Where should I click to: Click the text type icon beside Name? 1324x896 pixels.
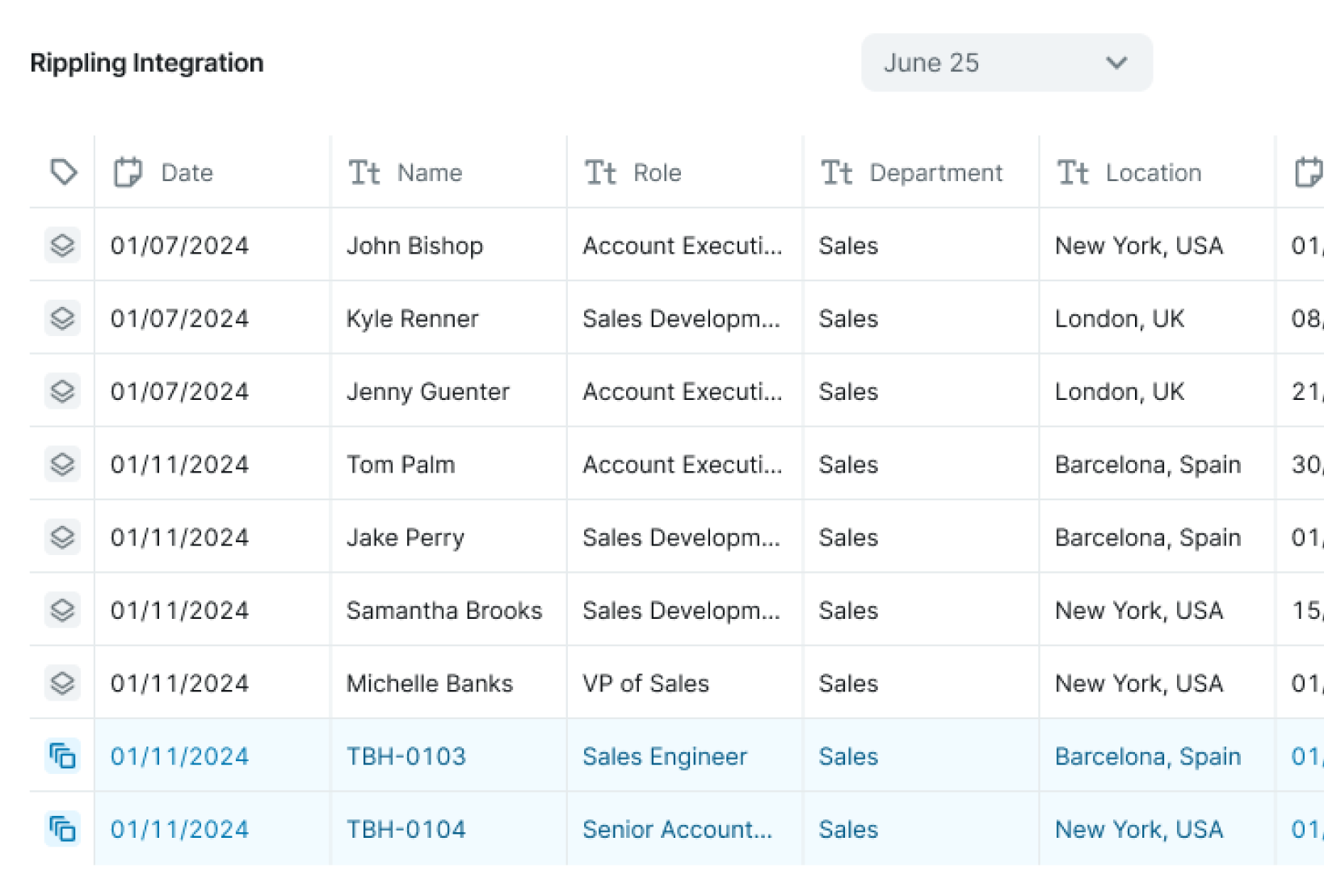(x=364, y=172)
